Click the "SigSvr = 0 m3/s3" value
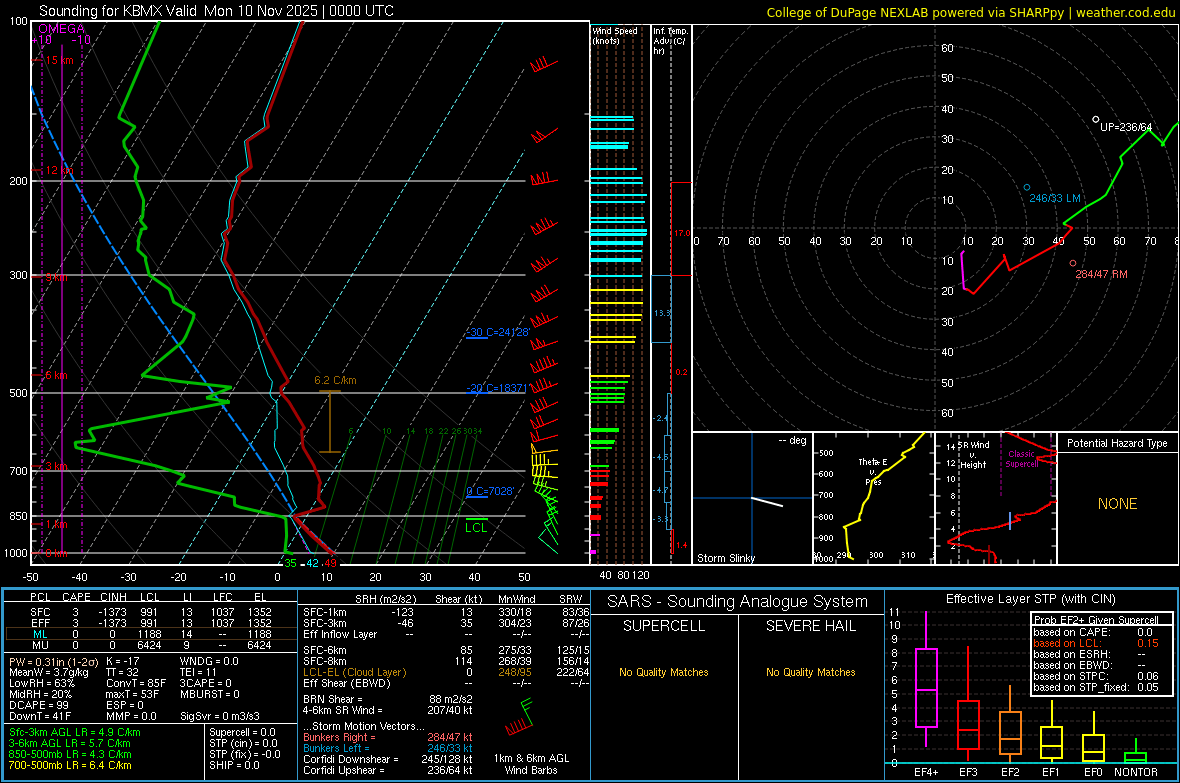 tap(220, 716)
